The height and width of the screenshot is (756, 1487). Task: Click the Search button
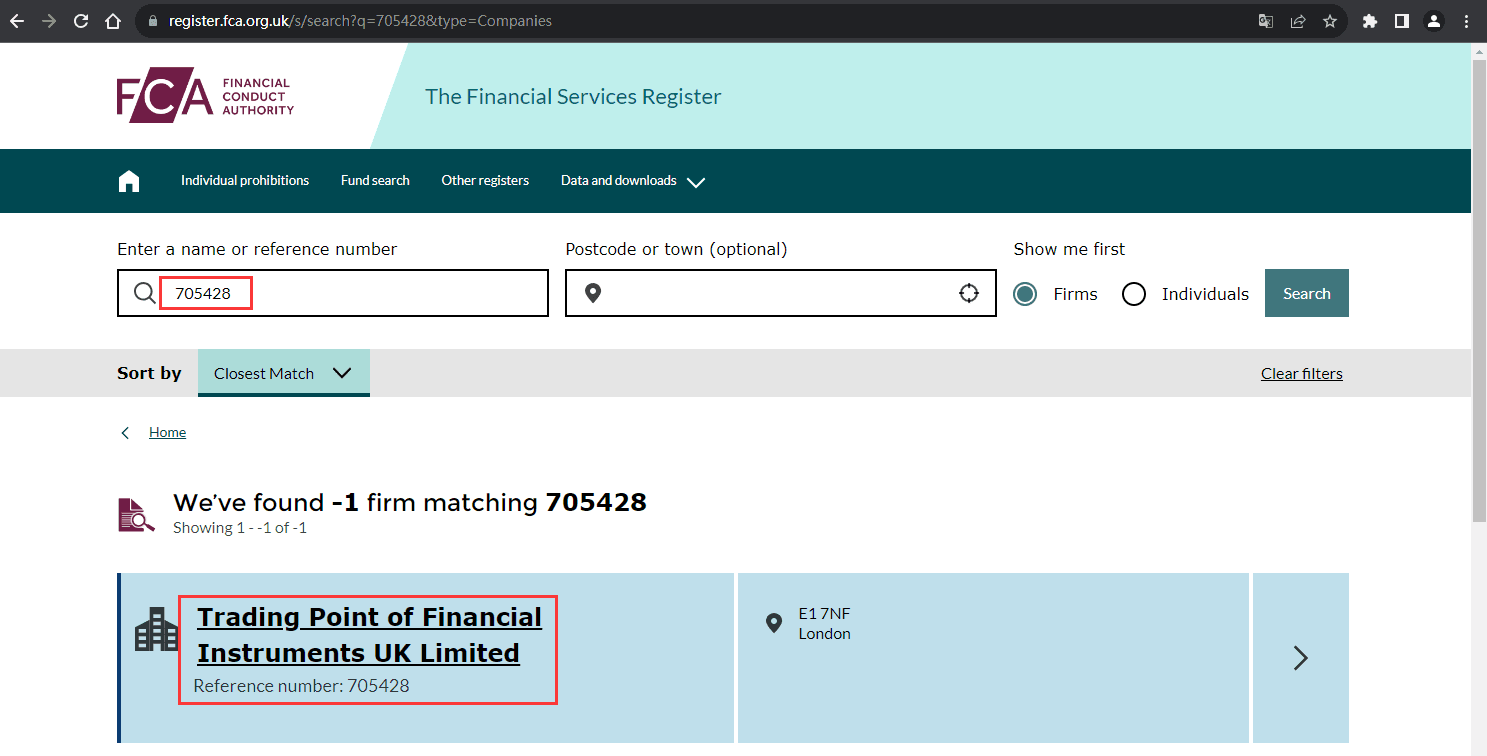tap(1307, 293)
